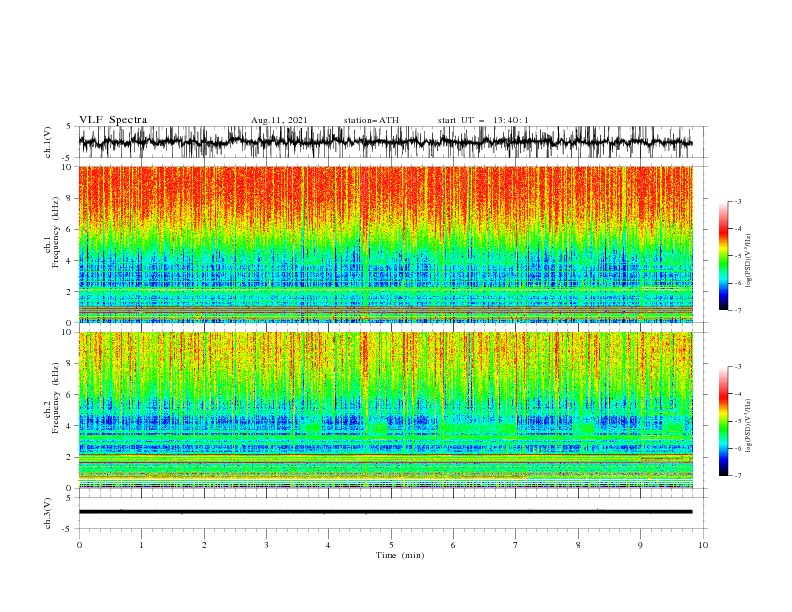Click ch.1 colorbar tick value "-3"
The width and height of the screenshot is (792, 612).
(x=737, y=201)
